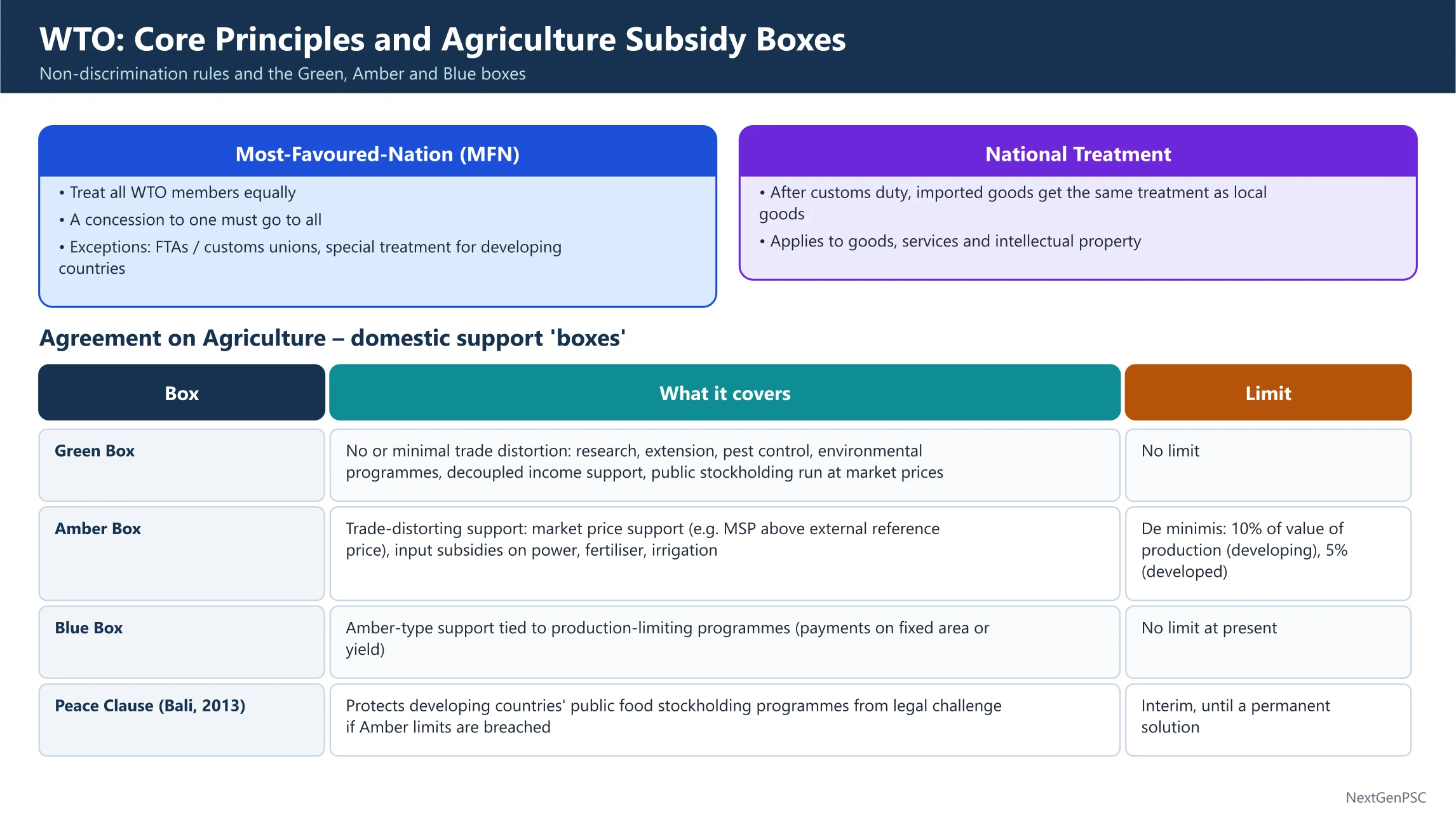Click the Most-Favoured-Nation (MFN) header
Screen dimensions: 1456x820
(377, 153)
